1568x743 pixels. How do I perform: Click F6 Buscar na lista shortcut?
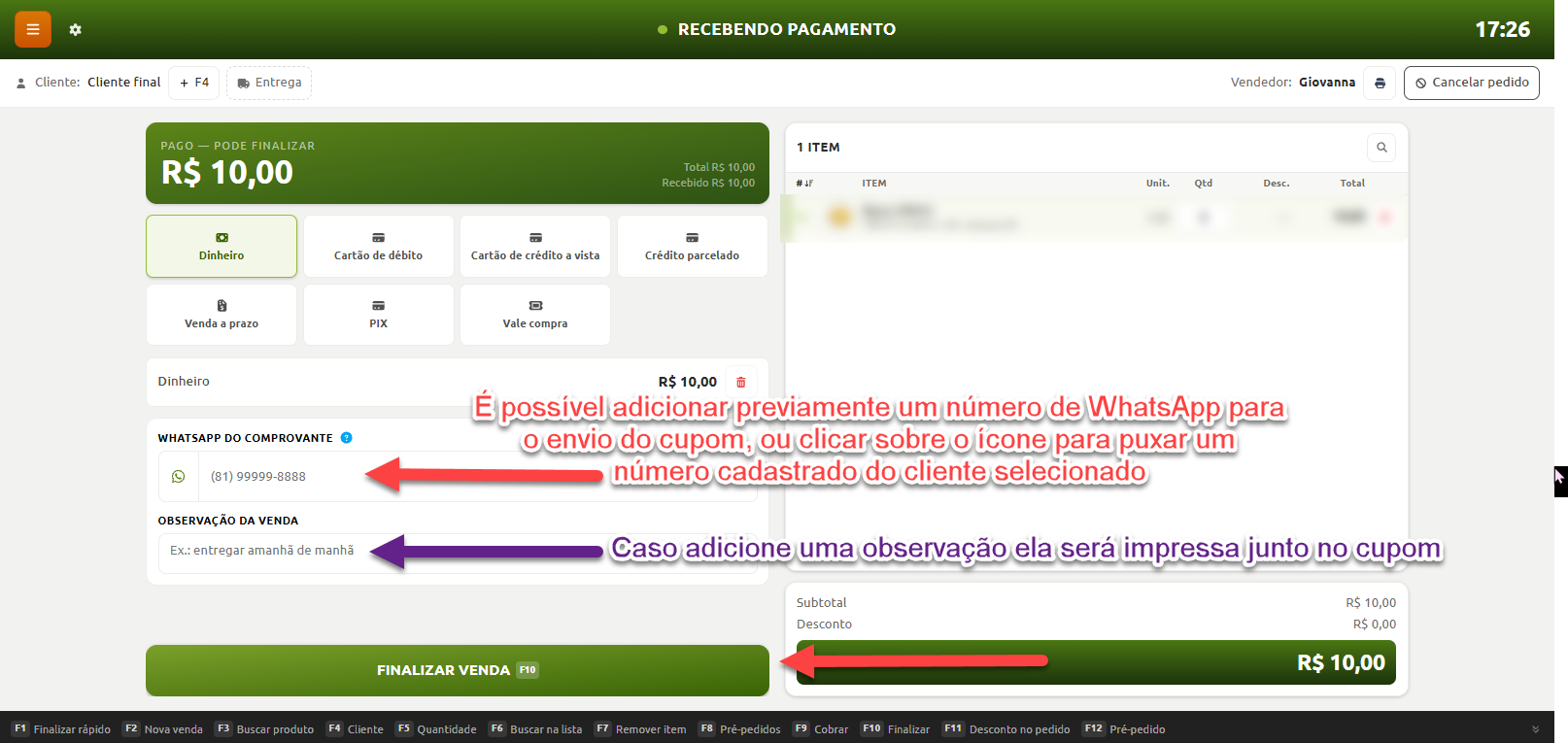coord(535,729)
